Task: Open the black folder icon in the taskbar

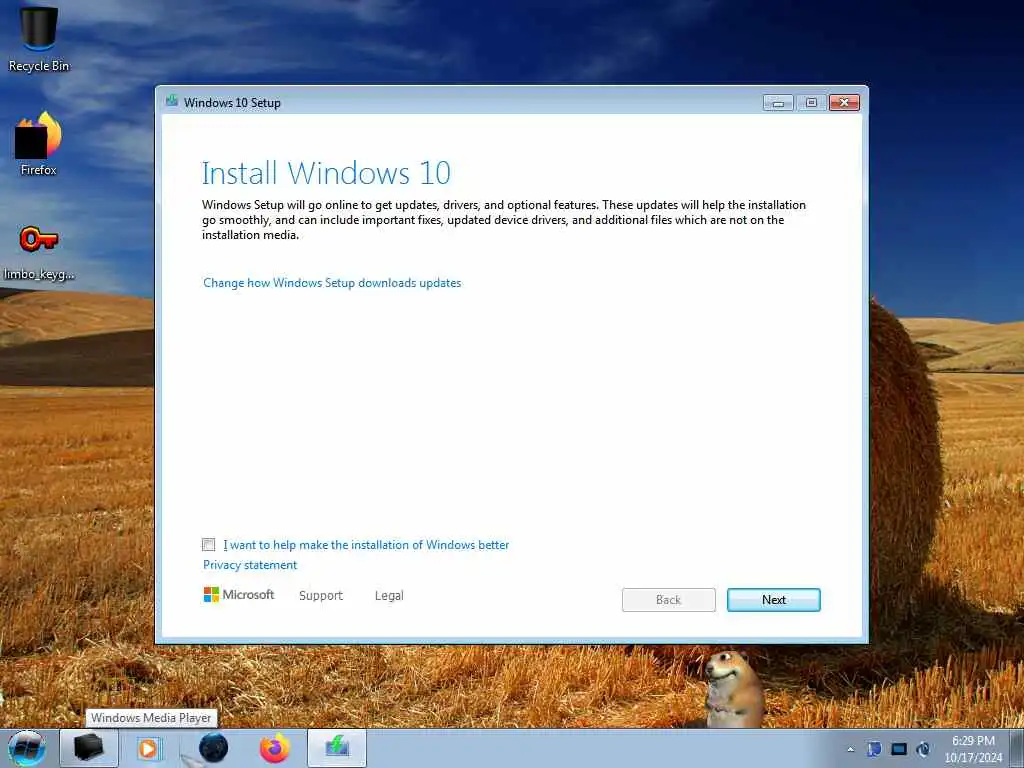Action: pos(89,748)
